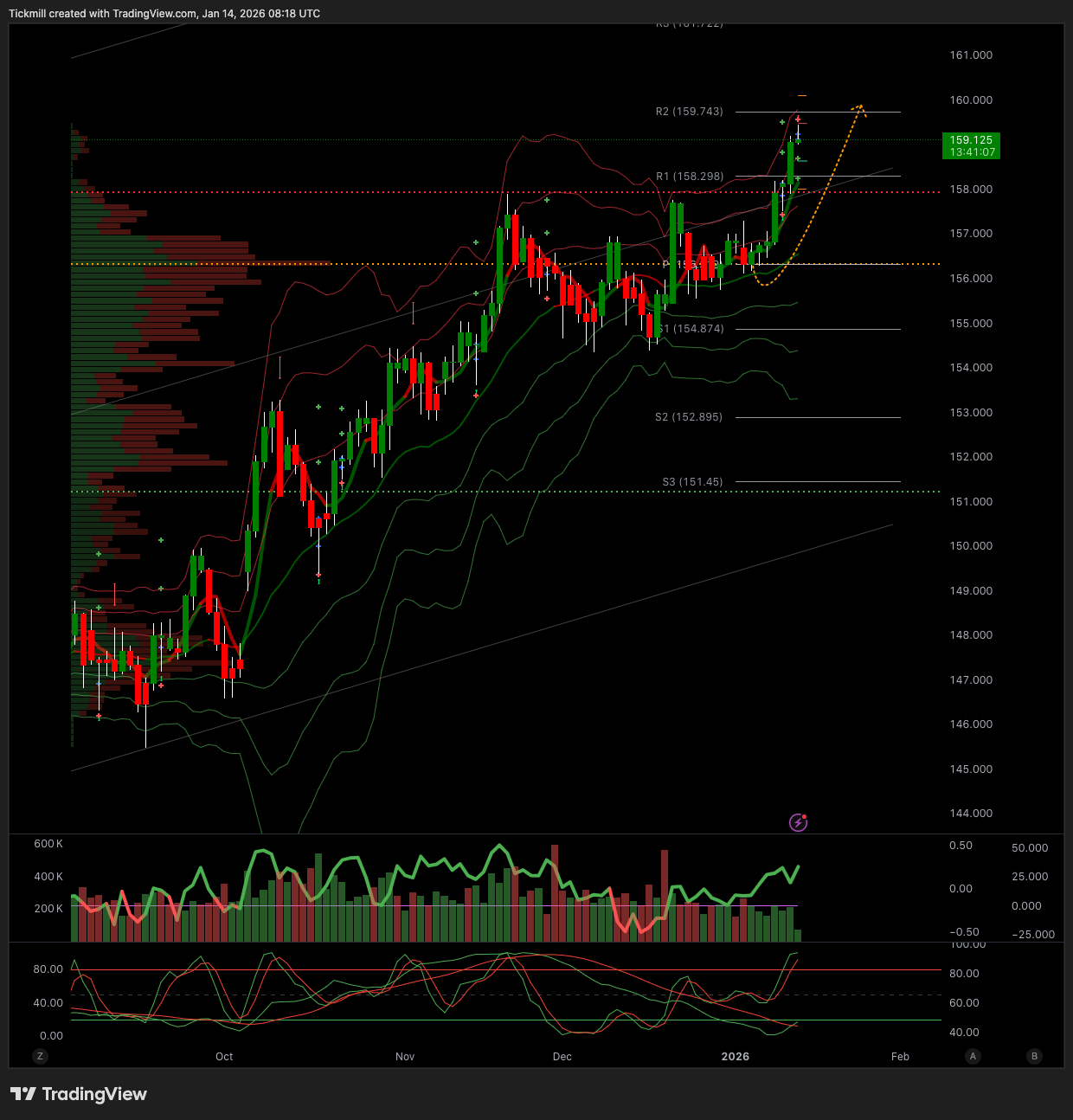Select the S3 (151.45) pivot label

pos(692,482)
